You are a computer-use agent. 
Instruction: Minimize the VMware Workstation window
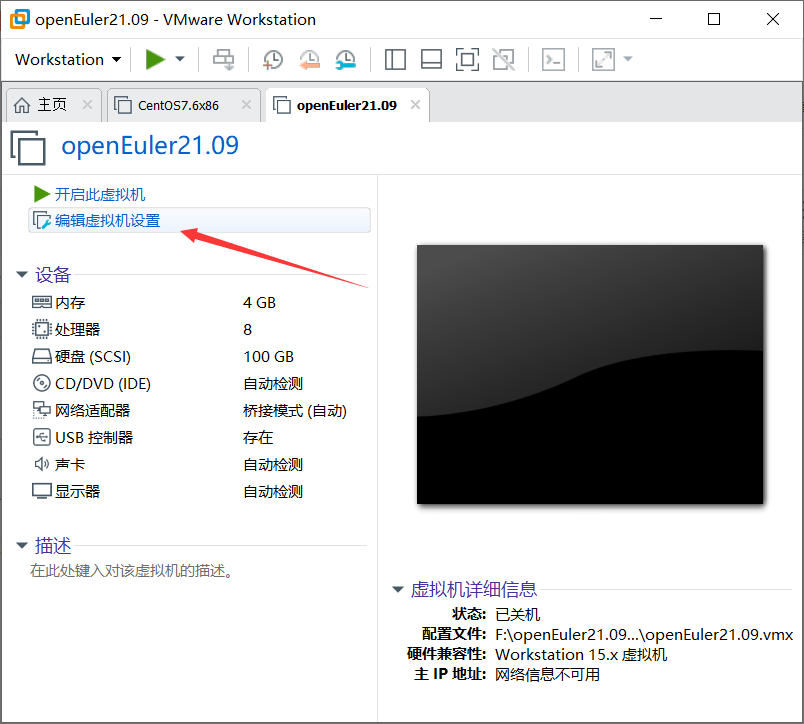pyautogui.click(x=656, y=19)
